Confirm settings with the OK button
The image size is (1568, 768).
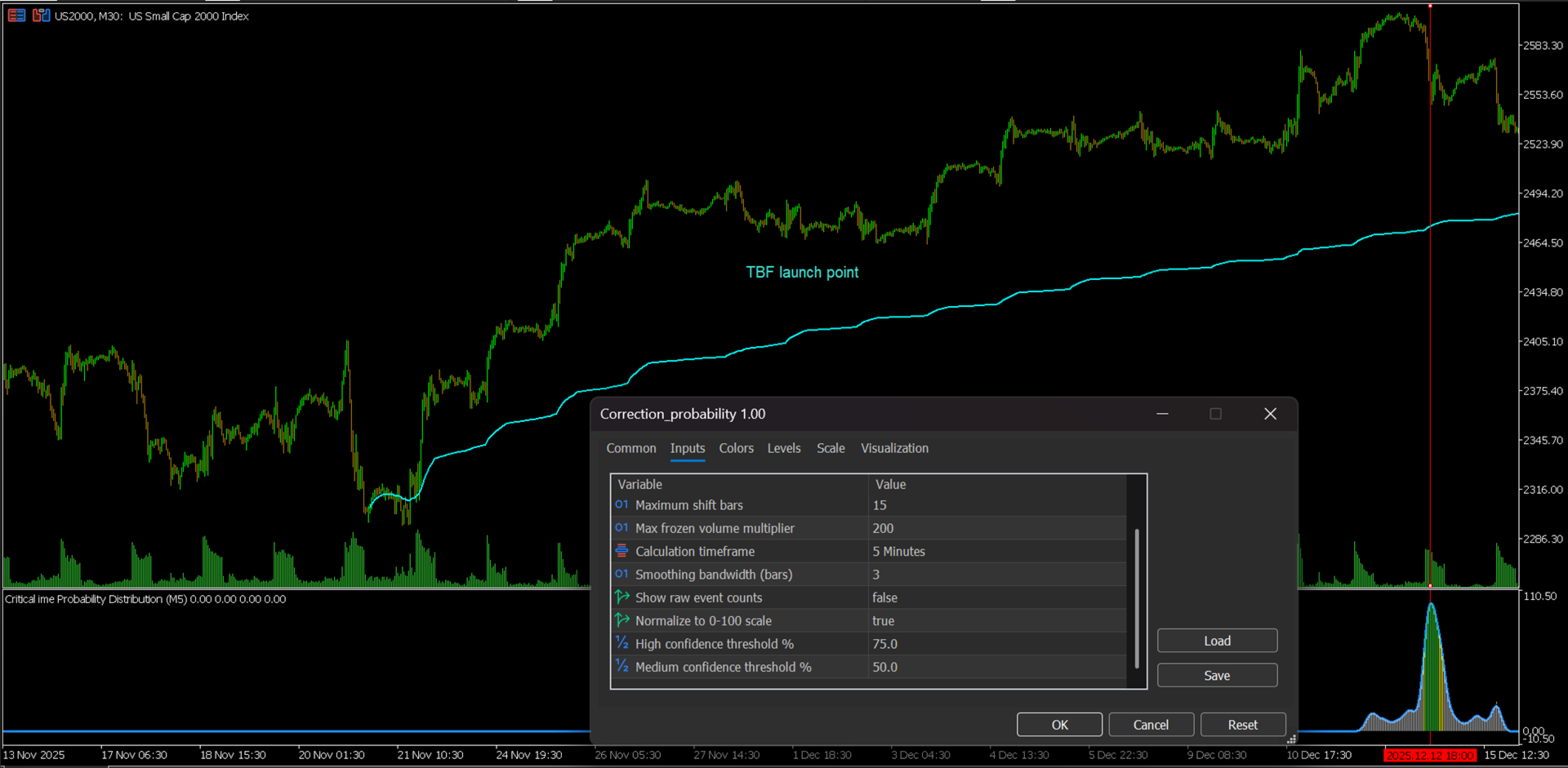tap(1059, 725)
